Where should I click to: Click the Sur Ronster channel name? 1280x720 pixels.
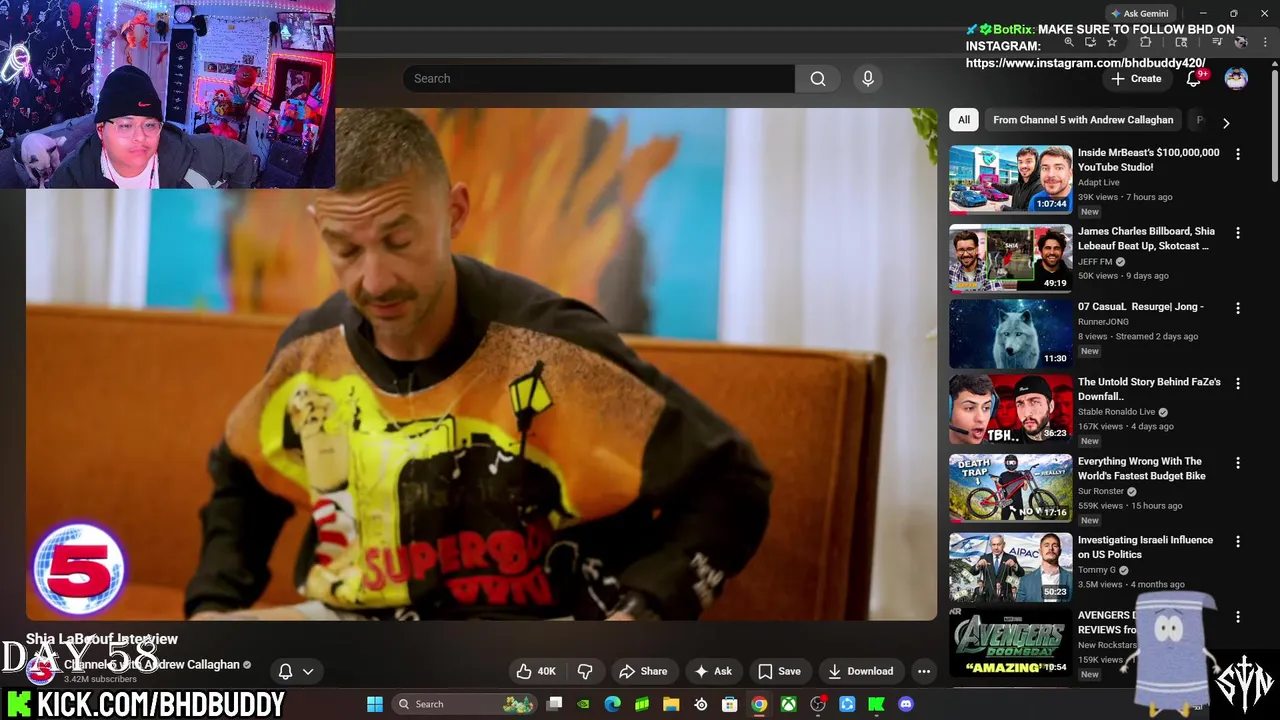1101,491
